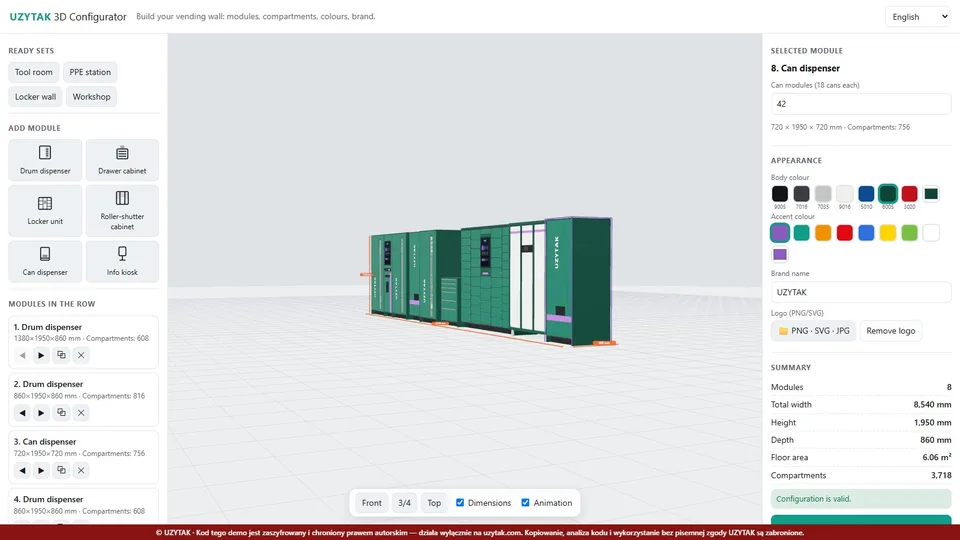This screenshot has width=960, height=540.
Task: Choose the red accent colour swatch
Action: click(x=844, y=233)
